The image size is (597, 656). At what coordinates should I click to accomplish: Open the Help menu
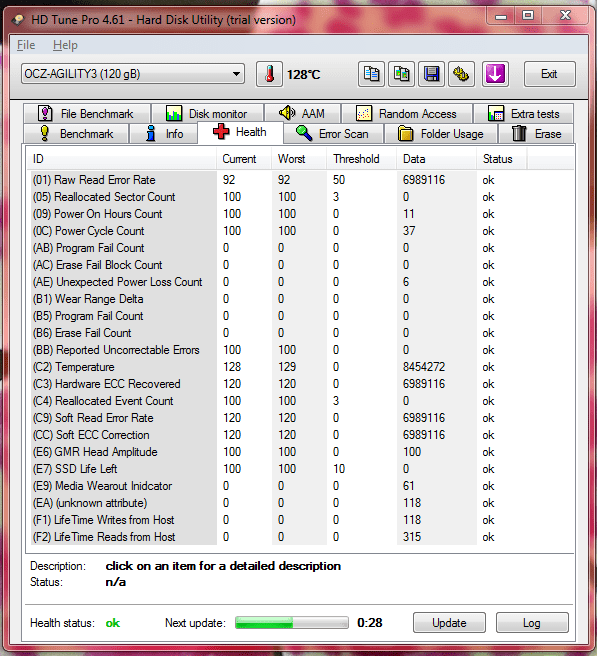tap(65, 45)
